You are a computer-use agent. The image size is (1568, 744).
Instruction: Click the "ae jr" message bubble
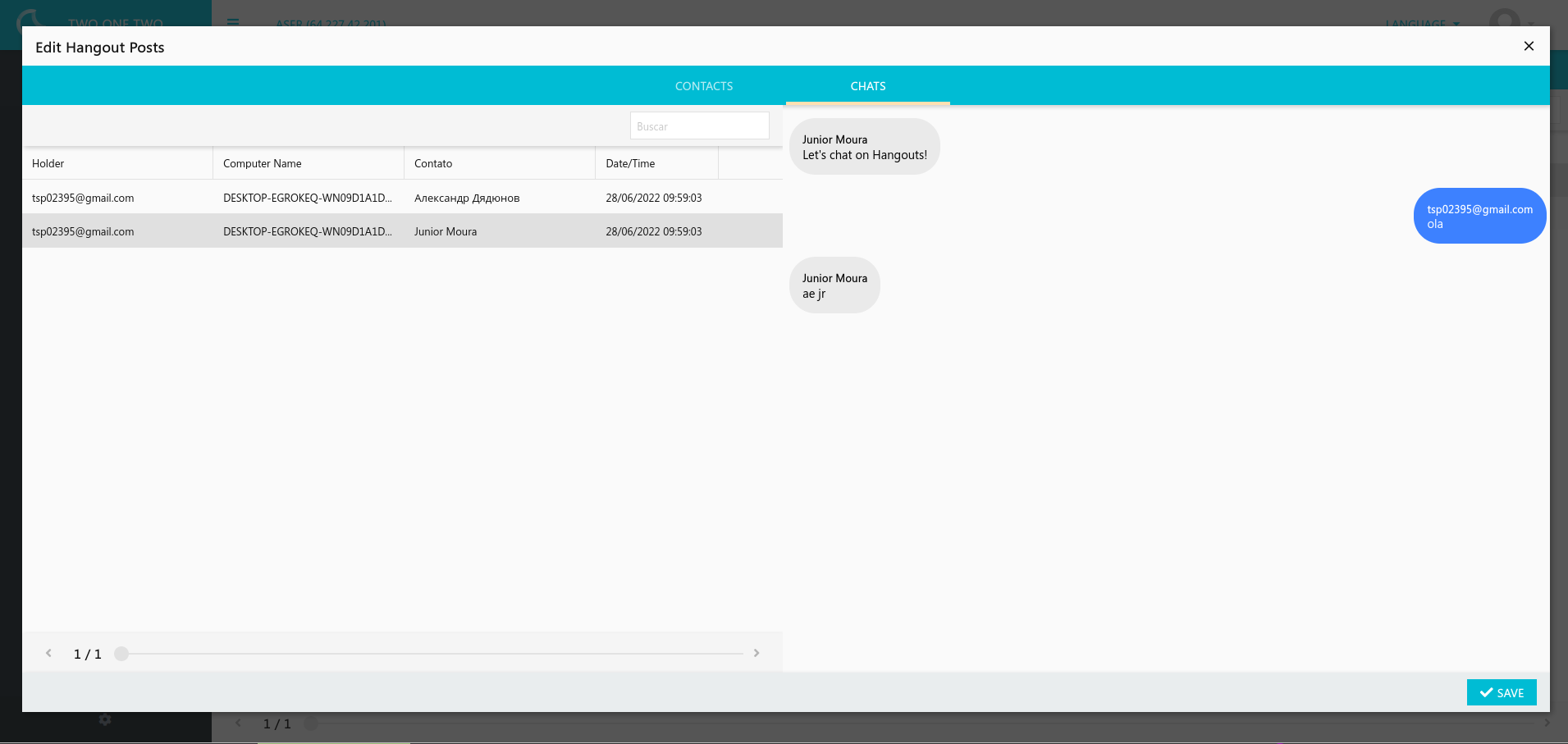(834, 285)
